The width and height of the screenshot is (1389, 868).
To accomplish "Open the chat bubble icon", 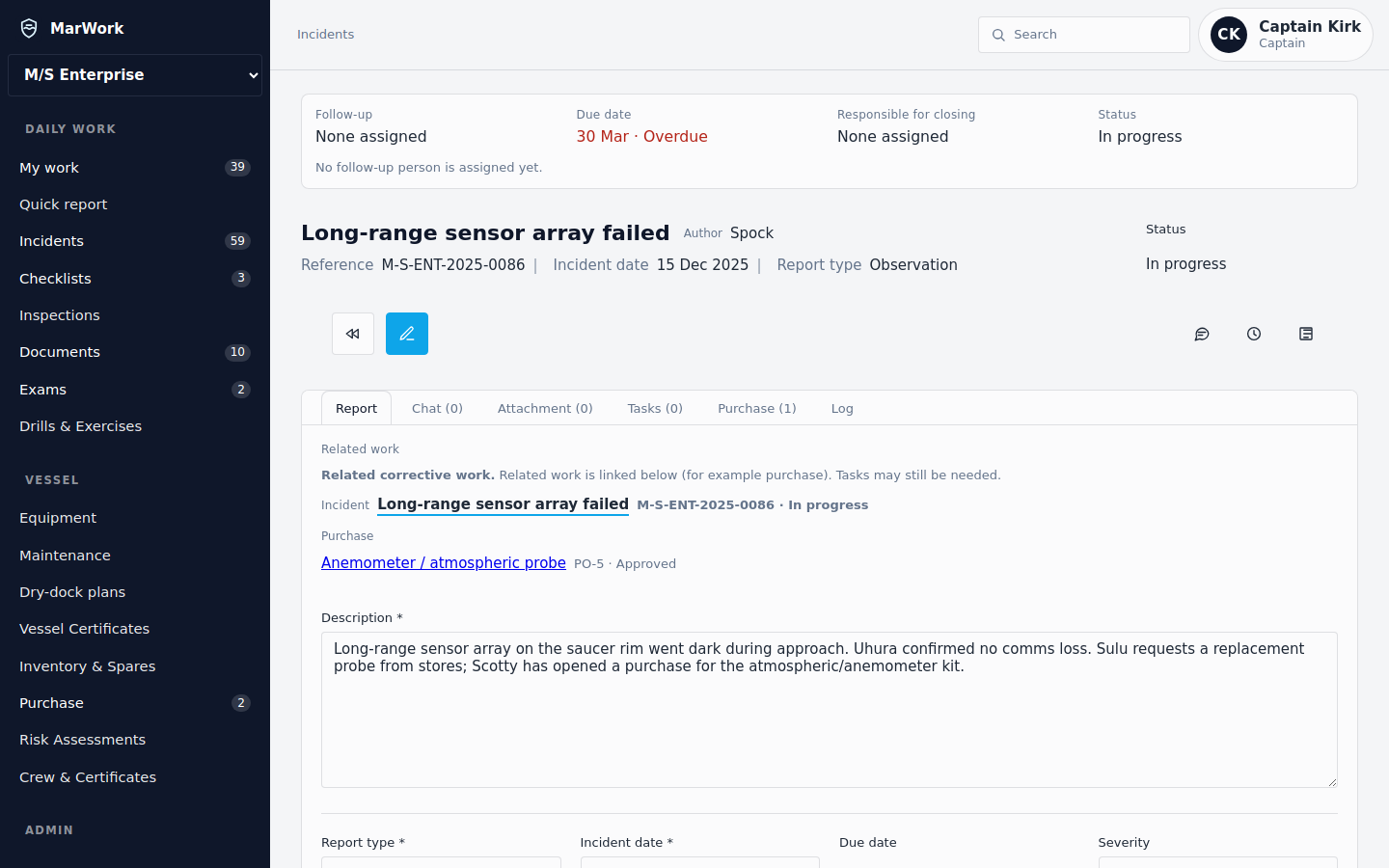I will click(1202, 334).
